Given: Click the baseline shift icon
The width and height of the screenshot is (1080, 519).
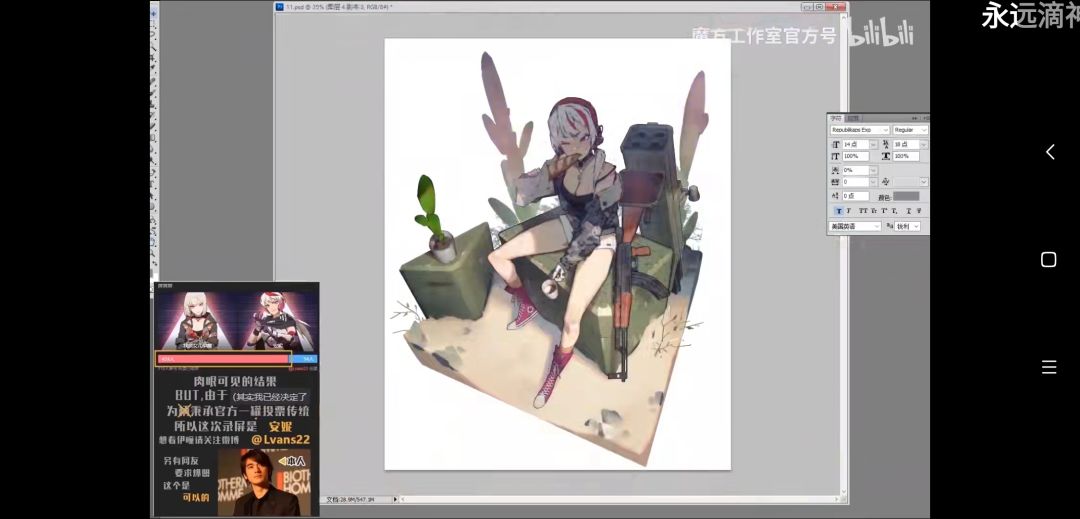Looking at the screenshot, I should click(835, 196).
